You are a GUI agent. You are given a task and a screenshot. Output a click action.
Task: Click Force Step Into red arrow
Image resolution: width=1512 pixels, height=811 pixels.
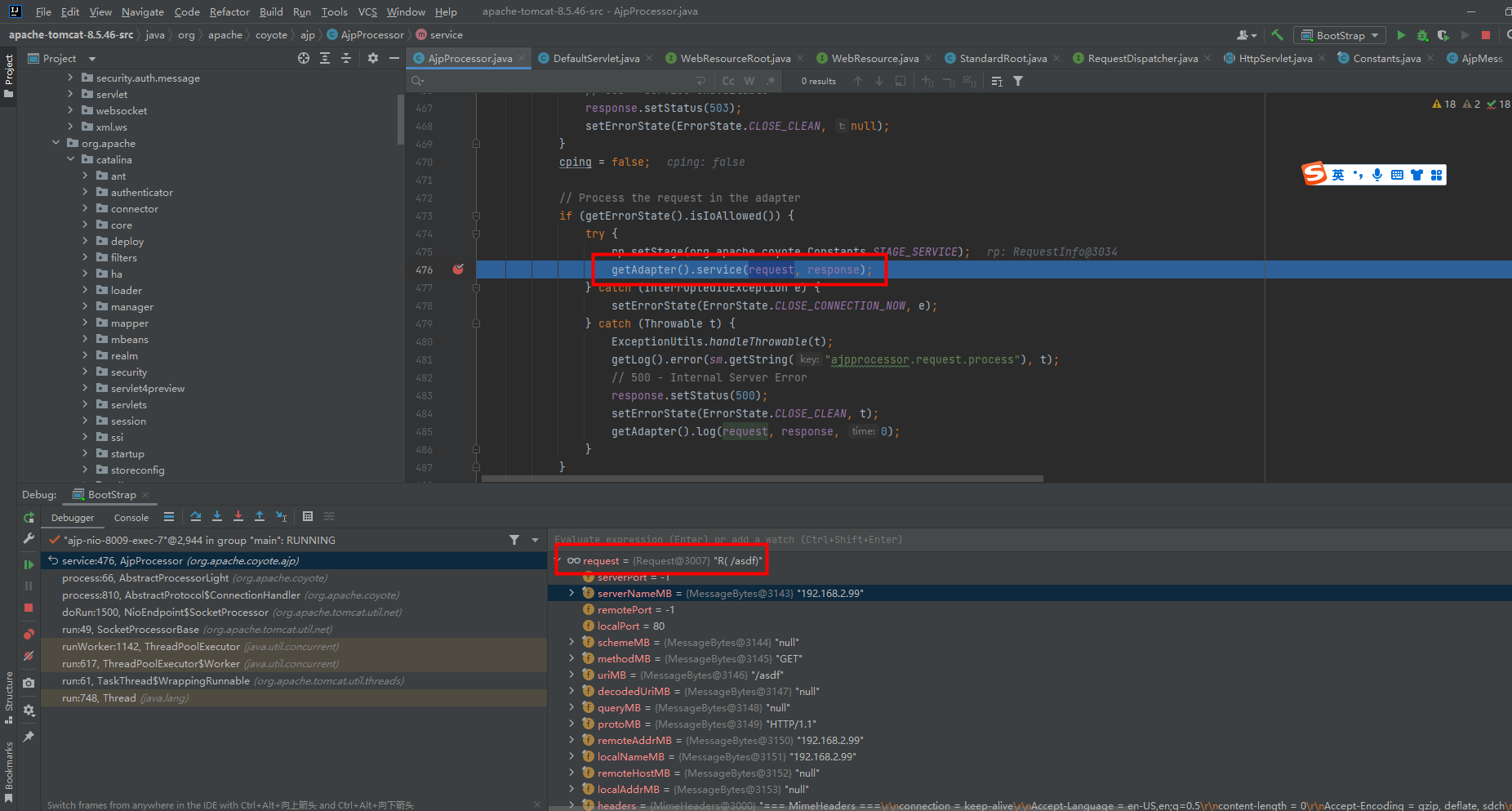point(238,516)
